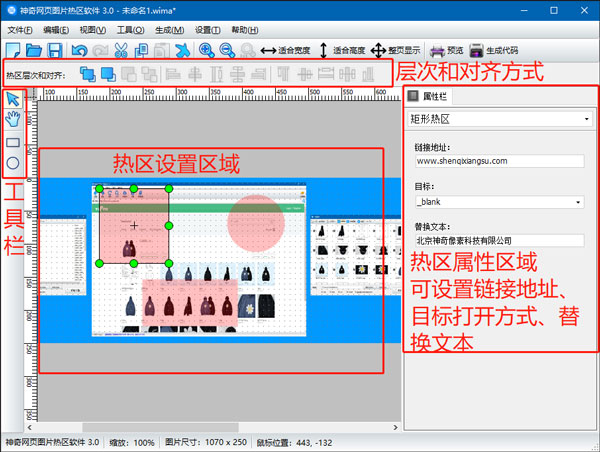Open the 视图(V) menu

(x=93, y=30)
